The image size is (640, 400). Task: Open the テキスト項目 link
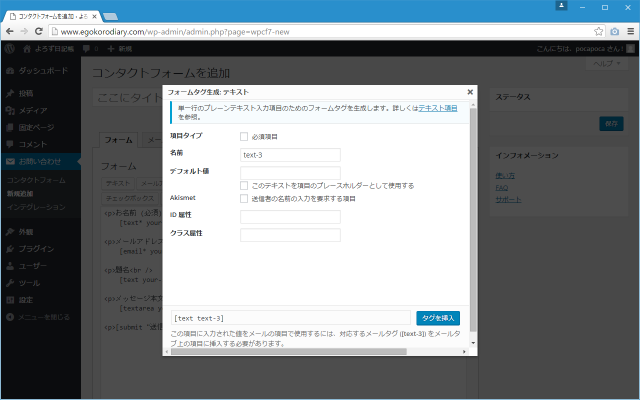438,106
